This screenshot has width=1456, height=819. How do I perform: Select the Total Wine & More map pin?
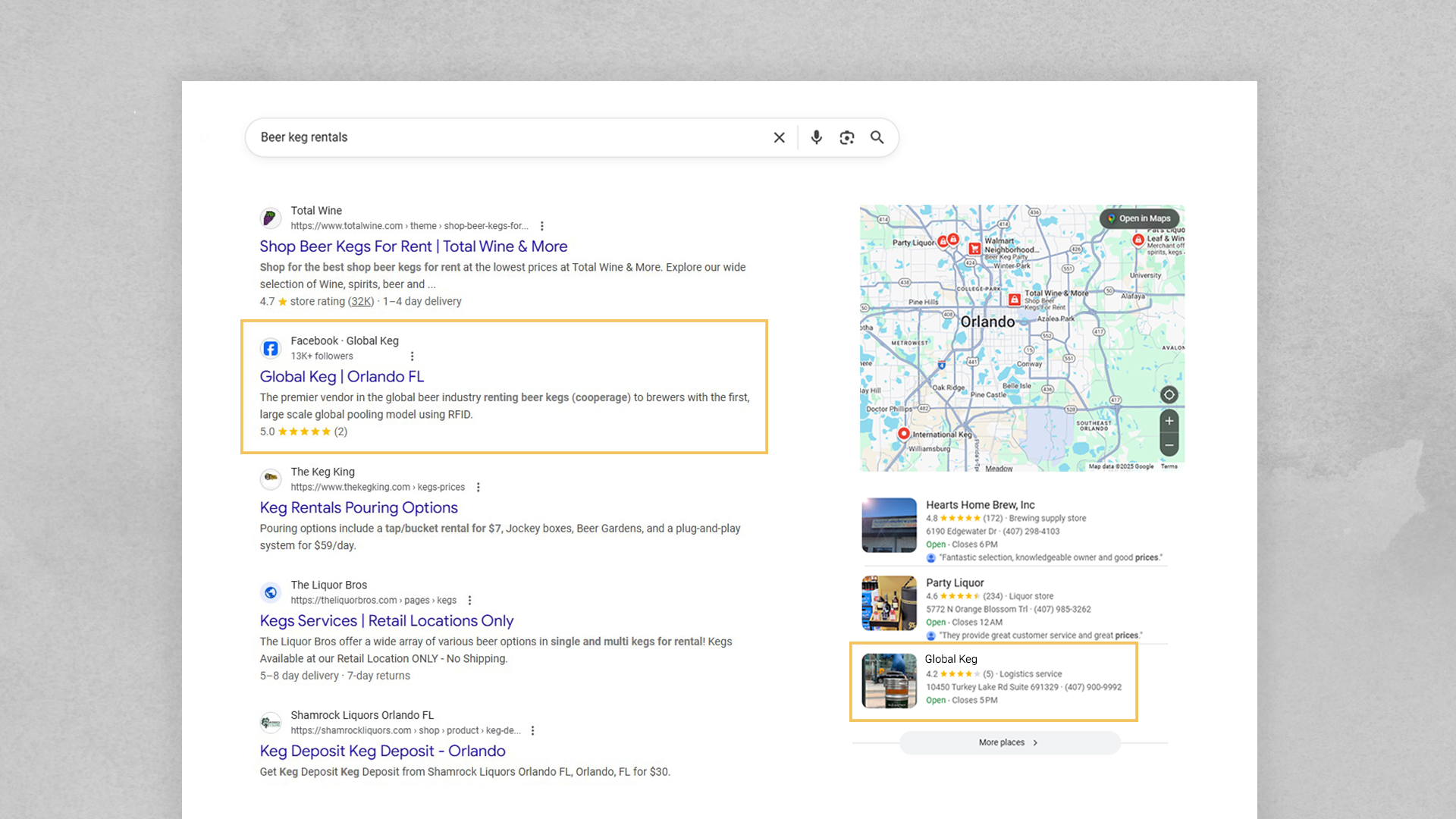click(x=1015, y=299)
